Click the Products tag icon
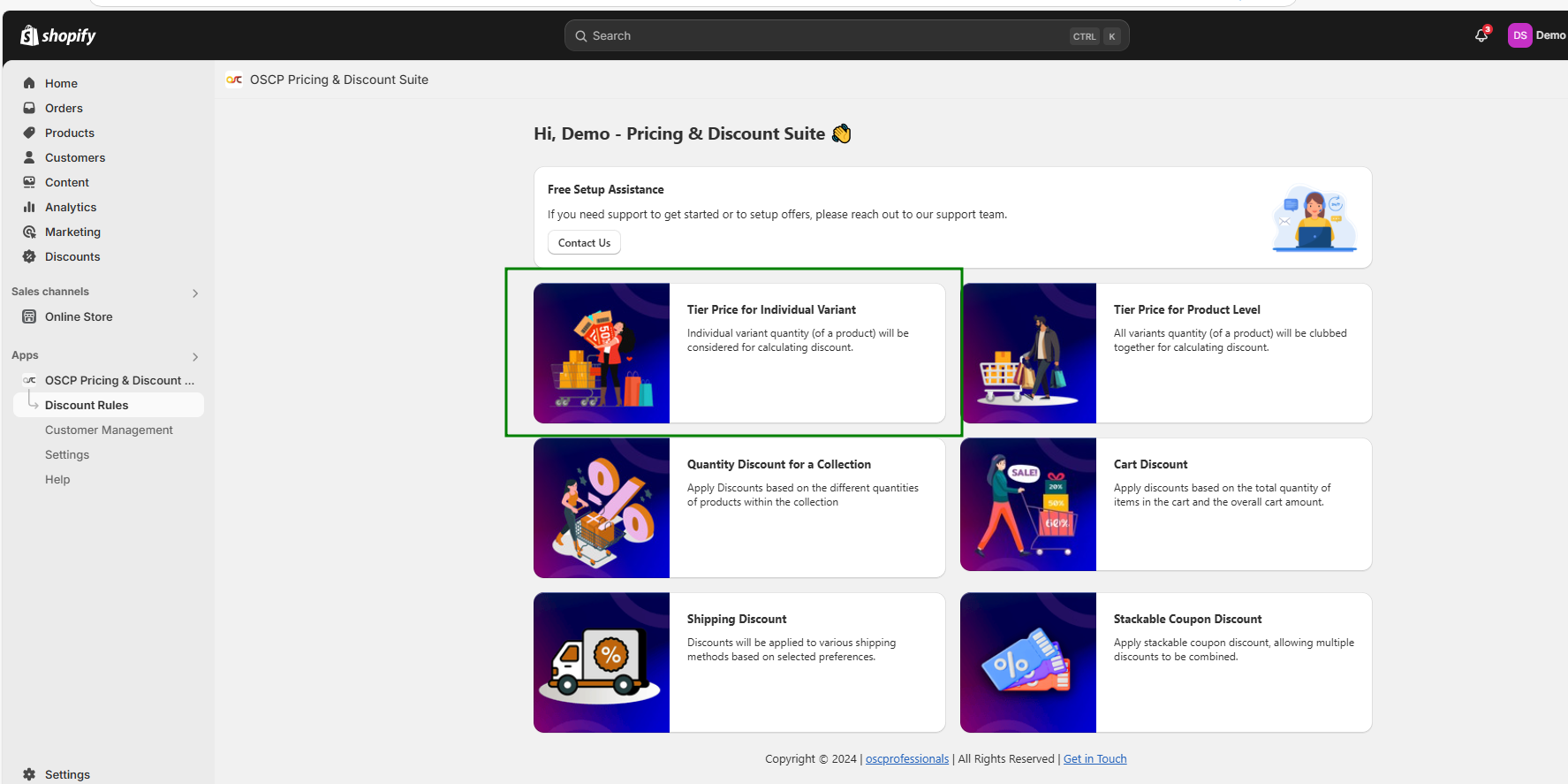 point(29,133)
